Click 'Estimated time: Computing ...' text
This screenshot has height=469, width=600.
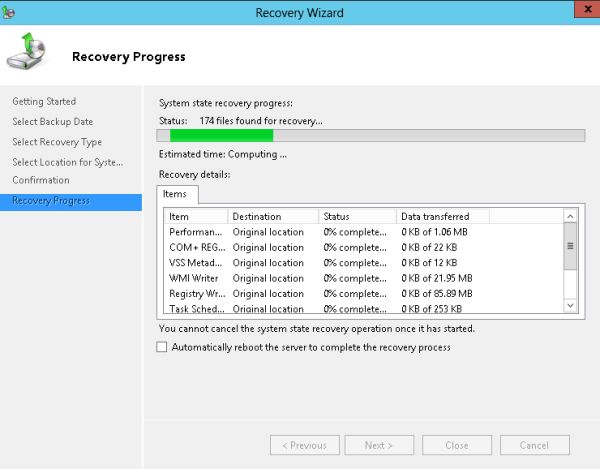click(223, 154)
